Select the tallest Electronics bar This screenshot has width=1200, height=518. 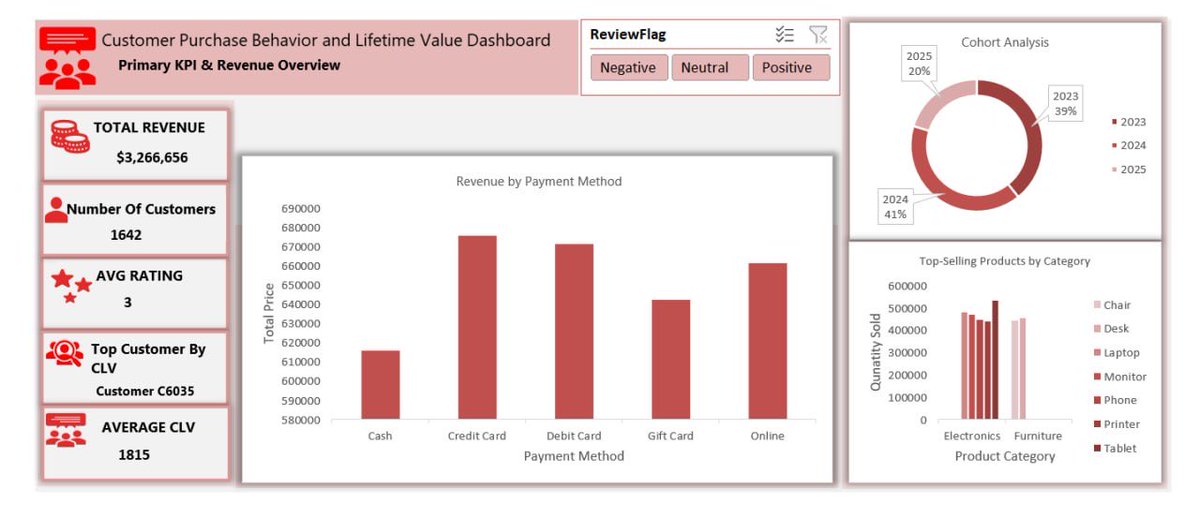point(995,359)
